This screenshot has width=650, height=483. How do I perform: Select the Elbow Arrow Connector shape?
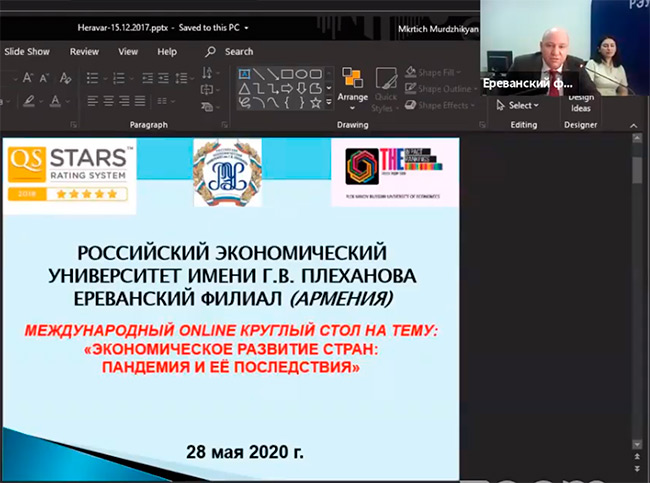273,88
